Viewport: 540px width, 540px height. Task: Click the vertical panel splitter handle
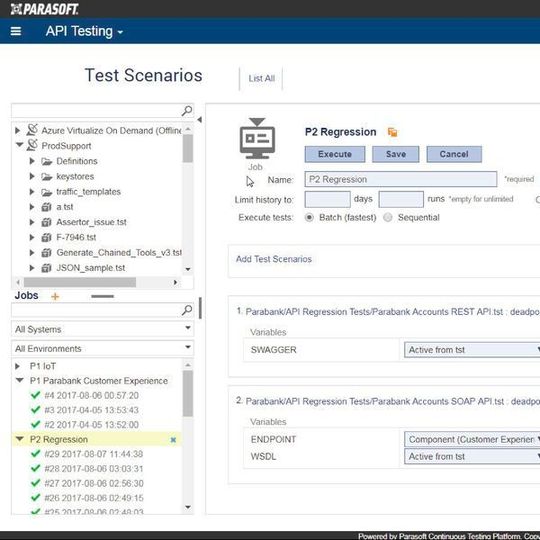(200, 308)
